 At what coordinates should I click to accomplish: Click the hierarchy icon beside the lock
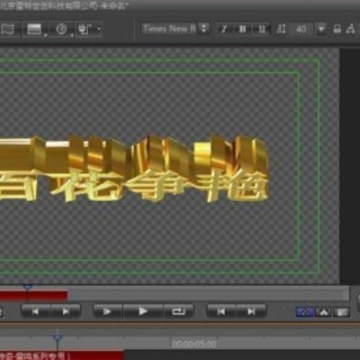tap(350, 29)
